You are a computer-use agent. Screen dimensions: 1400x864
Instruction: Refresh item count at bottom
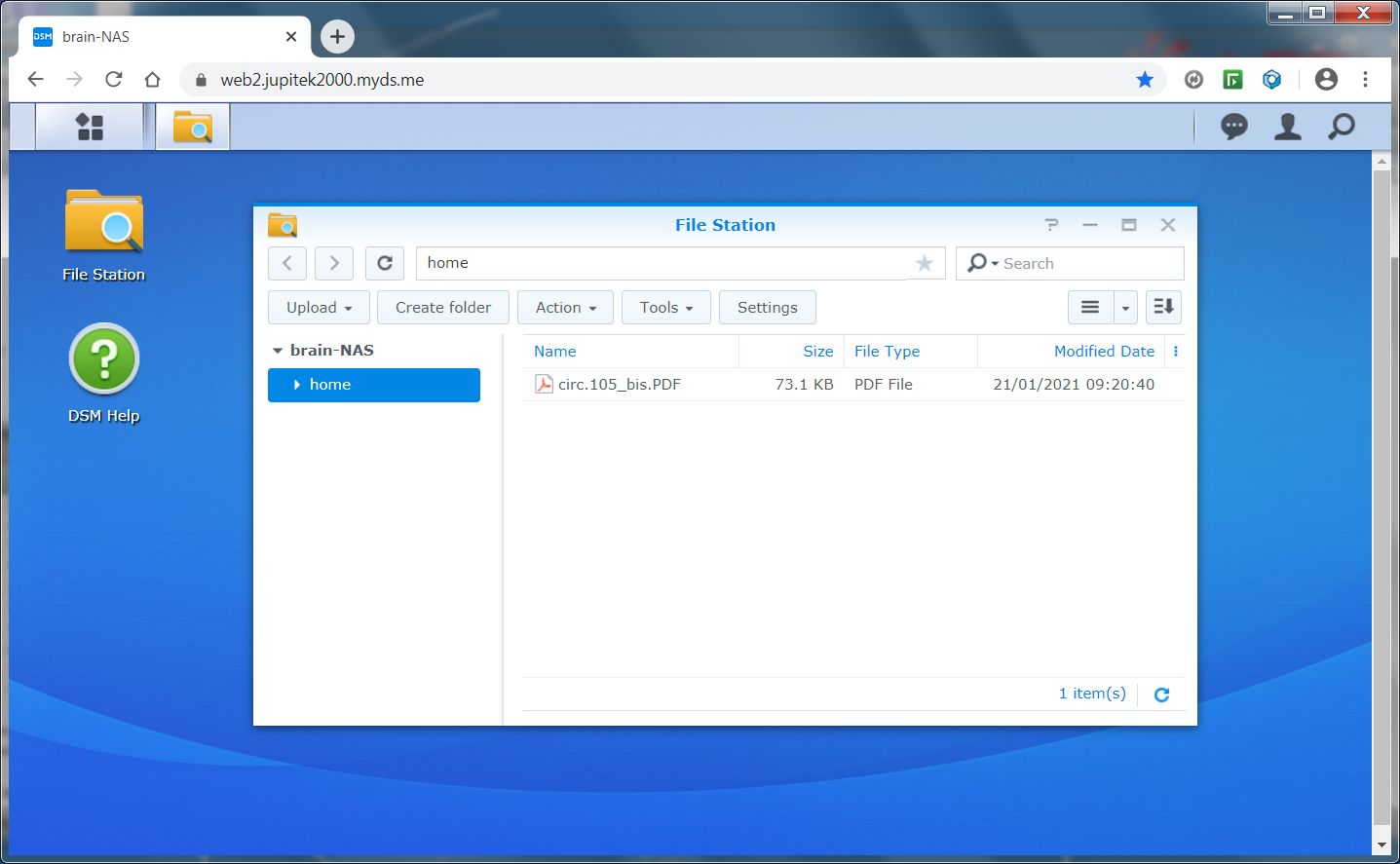click(x=1161, y=695)
